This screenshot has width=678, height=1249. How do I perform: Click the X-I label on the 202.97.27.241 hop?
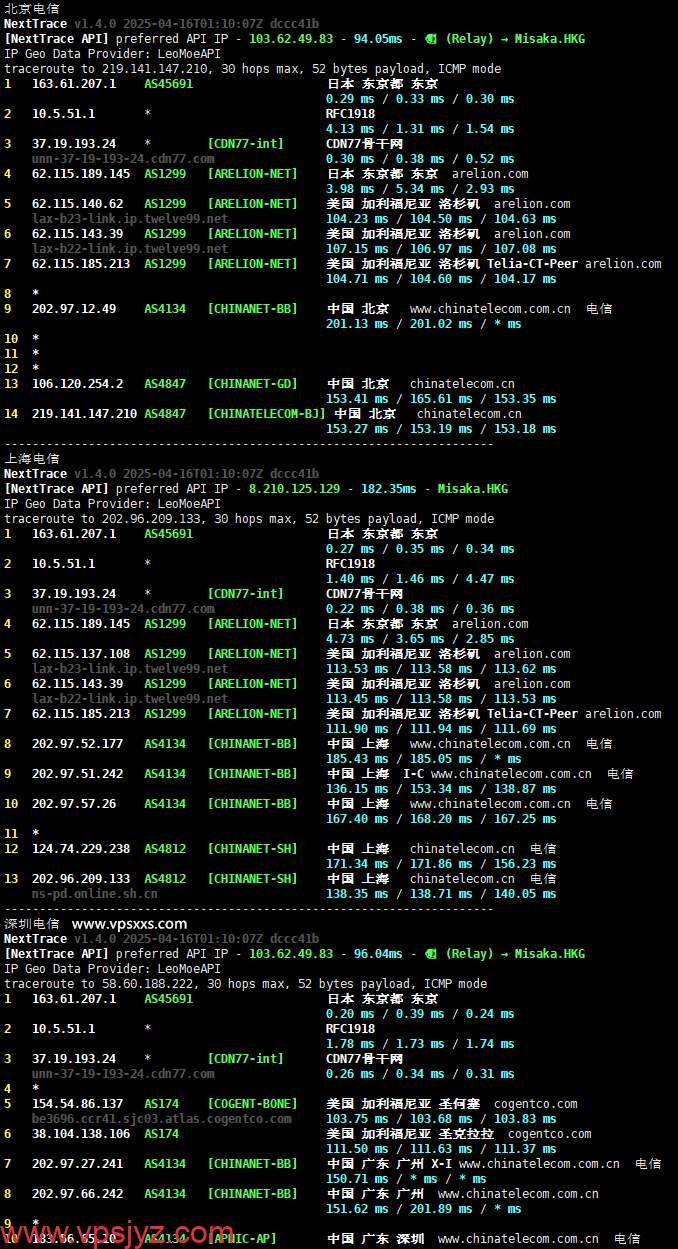441,1163
